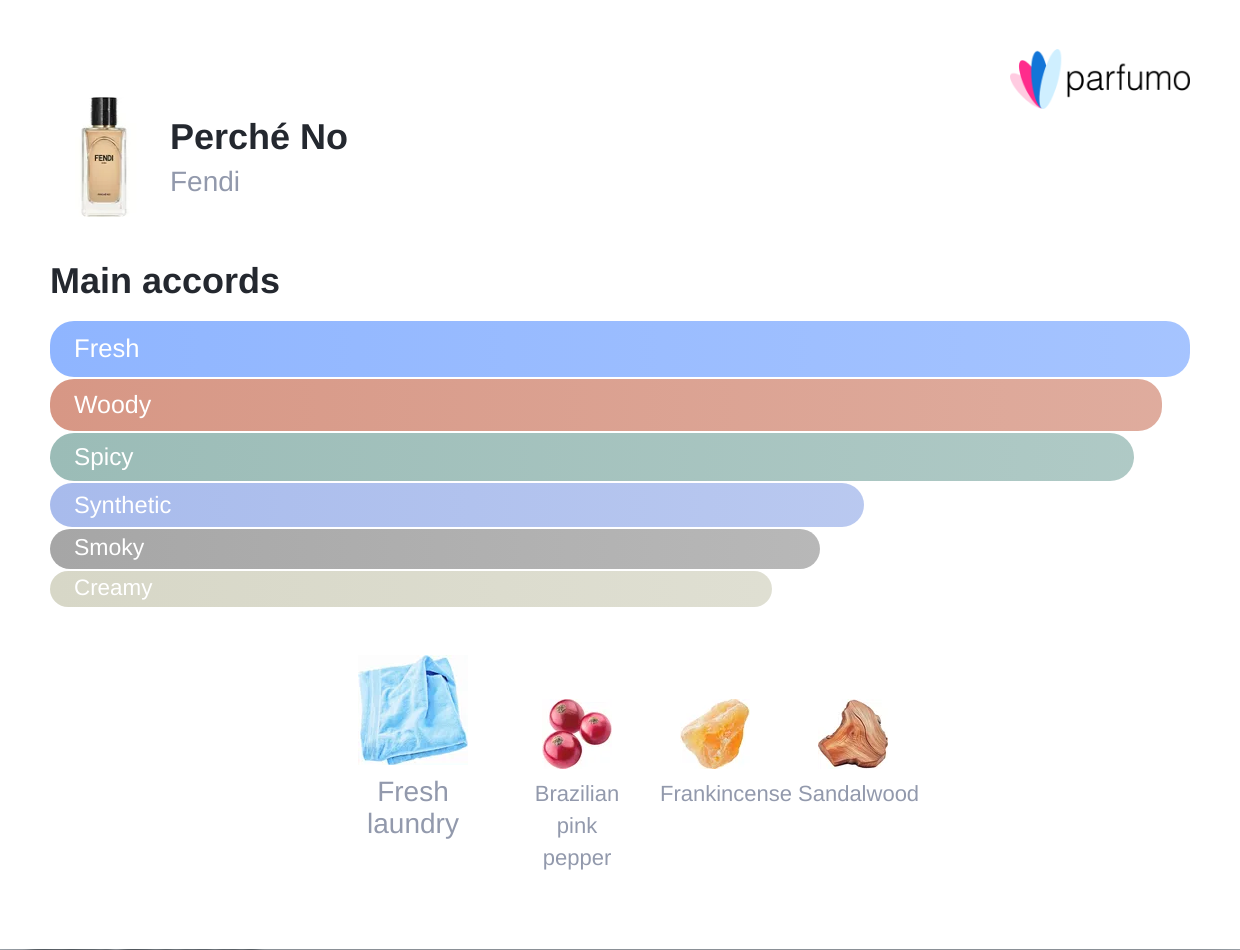Click the Frankincense resin icon
The width and height of the screenshot is (1240, 950).
coord(714,733)
